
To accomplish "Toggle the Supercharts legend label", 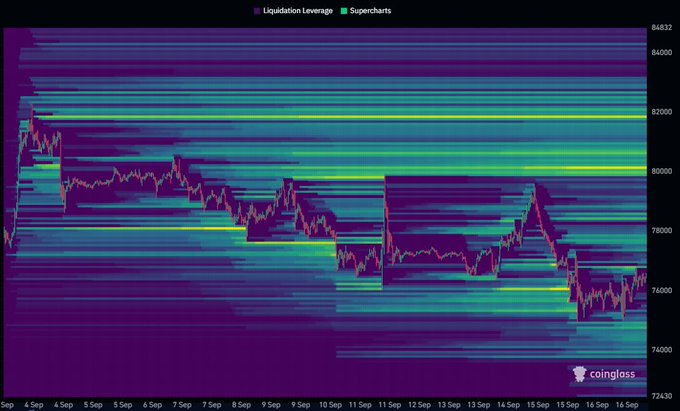I will tap(370, 11).
